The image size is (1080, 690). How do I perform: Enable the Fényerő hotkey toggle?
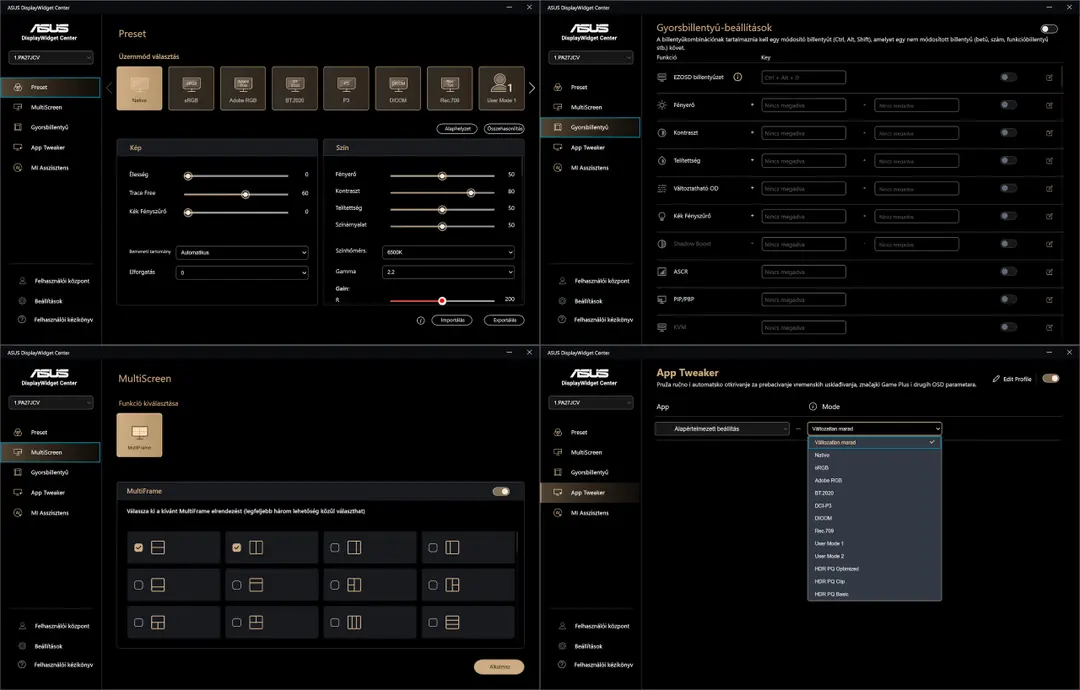(1008, 105)
